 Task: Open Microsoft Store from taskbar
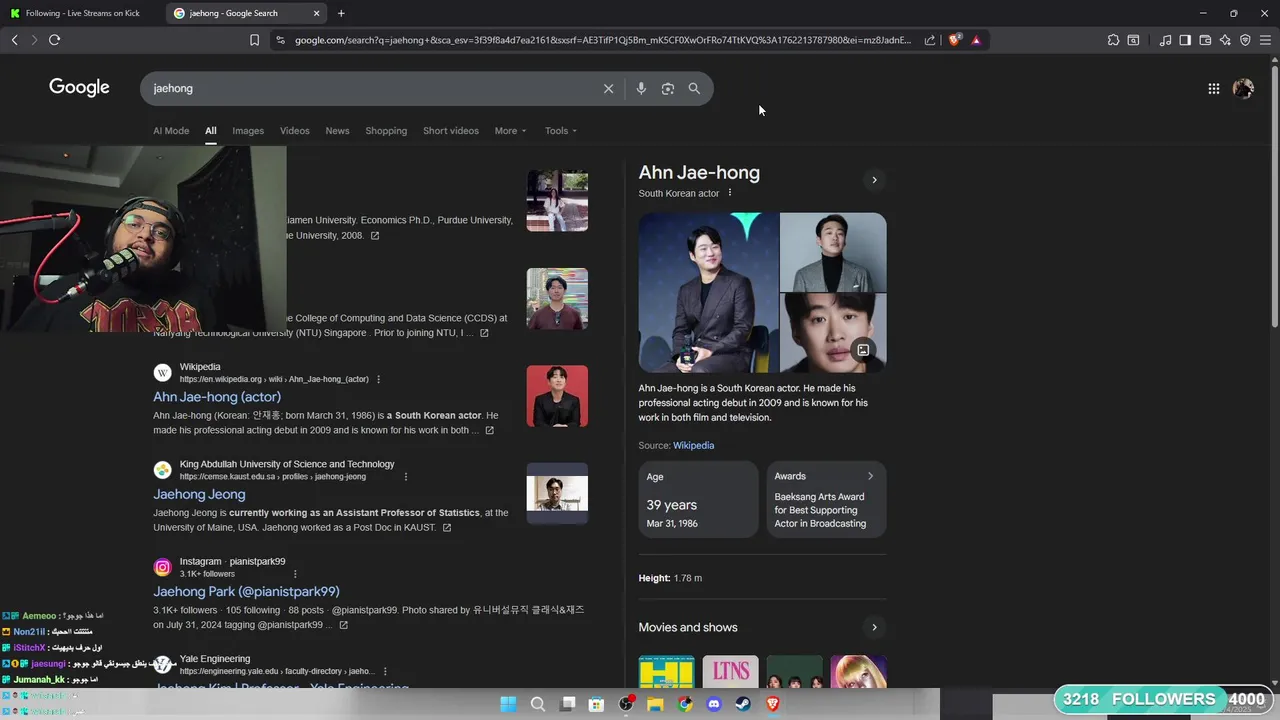pyautogui.click(x=597, y=704)
